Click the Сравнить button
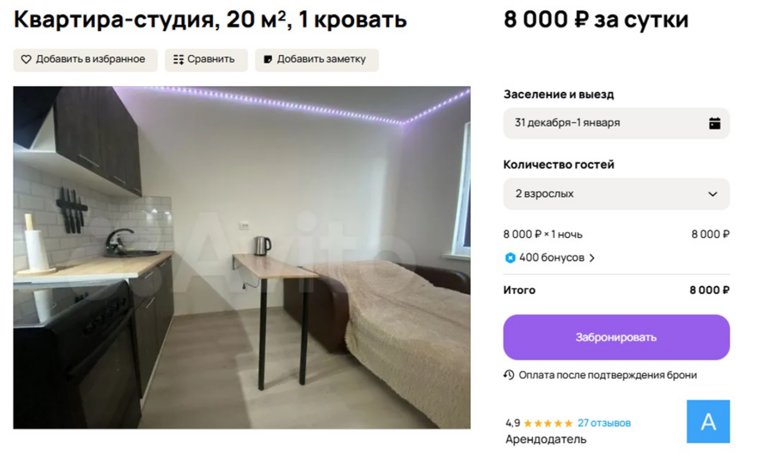Screen dimensions: 760x467 [206, 60]
